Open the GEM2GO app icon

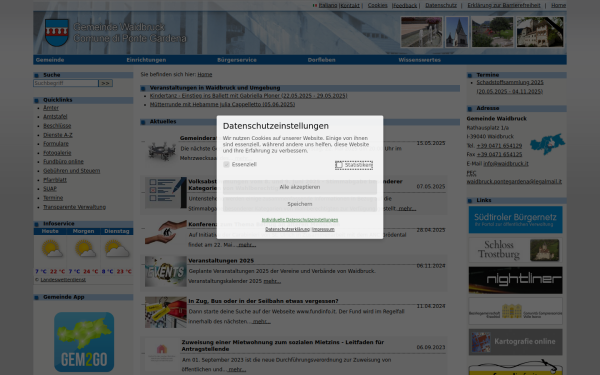(84, 342)
